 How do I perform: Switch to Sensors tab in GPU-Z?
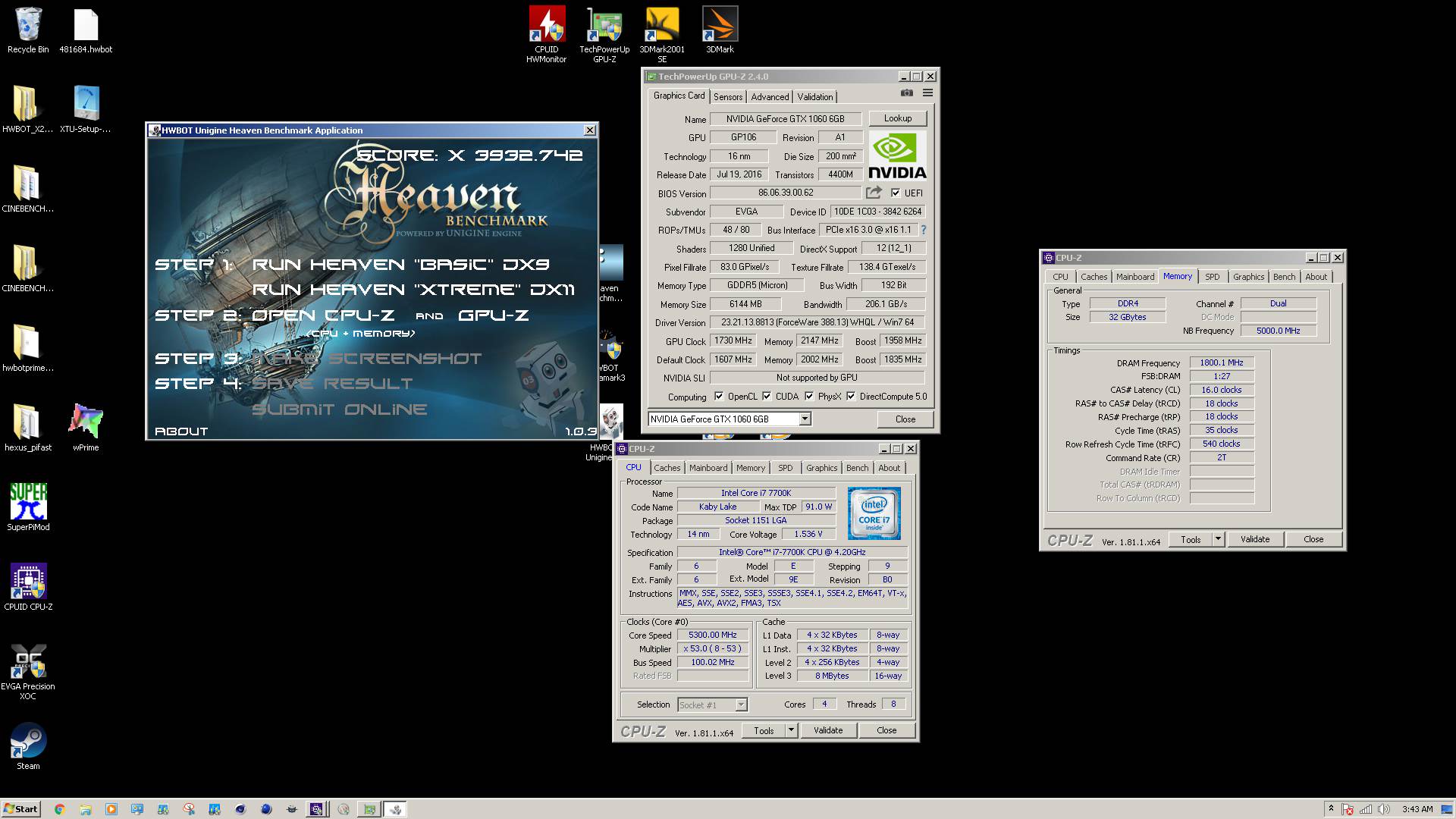(x=728, y=96)
